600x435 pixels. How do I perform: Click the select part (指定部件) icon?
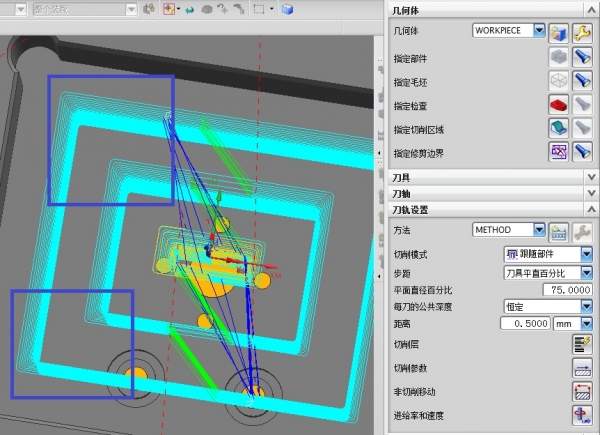(558, 57)
